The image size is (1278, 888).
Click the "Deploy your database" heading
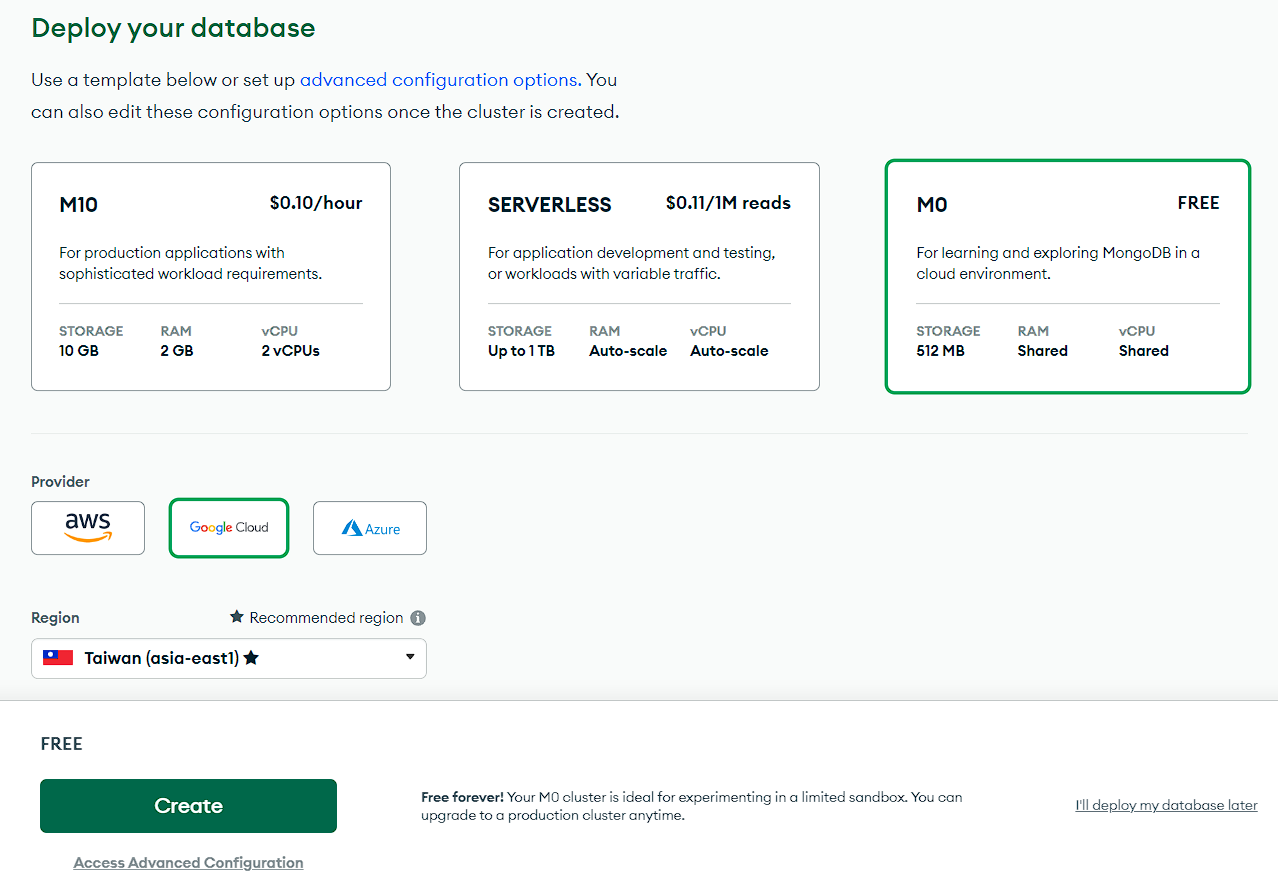(x=173, y=28)
